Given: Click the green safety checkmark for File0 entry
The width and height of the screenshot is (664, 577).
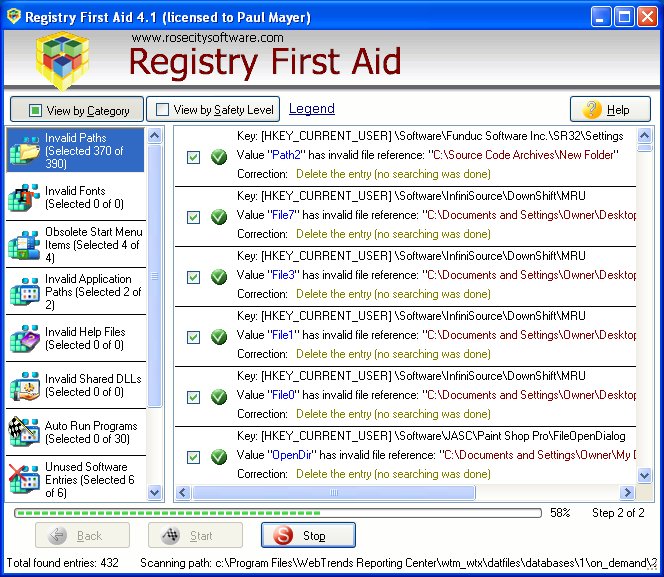Looking at the screenshot, I should (x=219, y=397).
